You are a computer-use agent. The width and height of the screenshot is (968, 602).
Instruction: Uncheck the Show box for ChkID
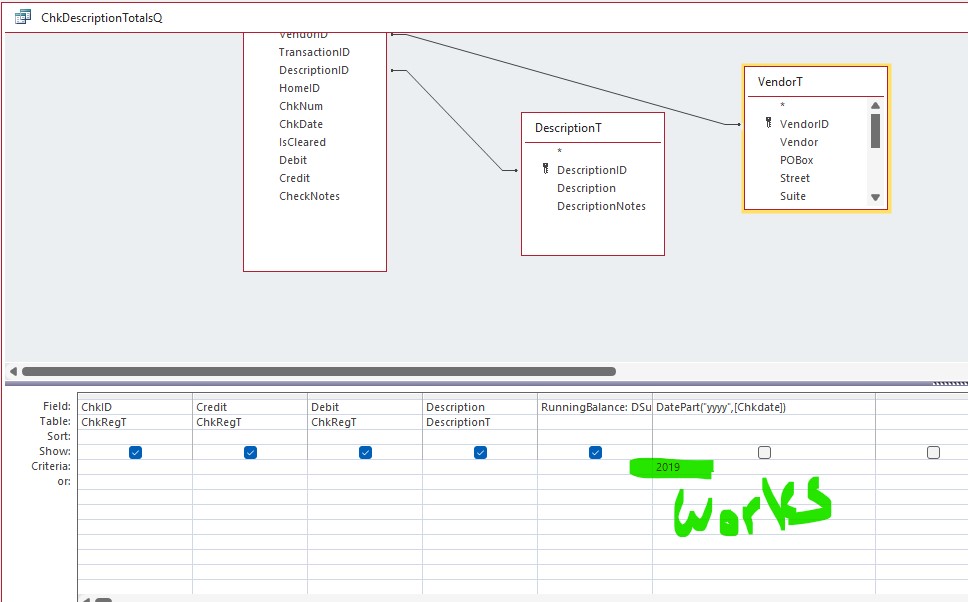pos(135,453)
